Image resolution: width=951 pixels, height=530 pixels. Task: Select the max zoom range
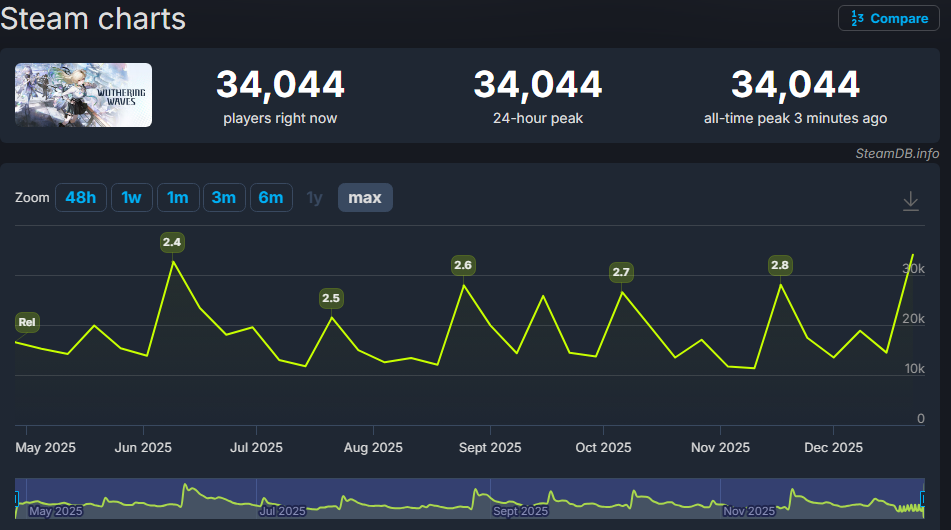tap(365, 198)
